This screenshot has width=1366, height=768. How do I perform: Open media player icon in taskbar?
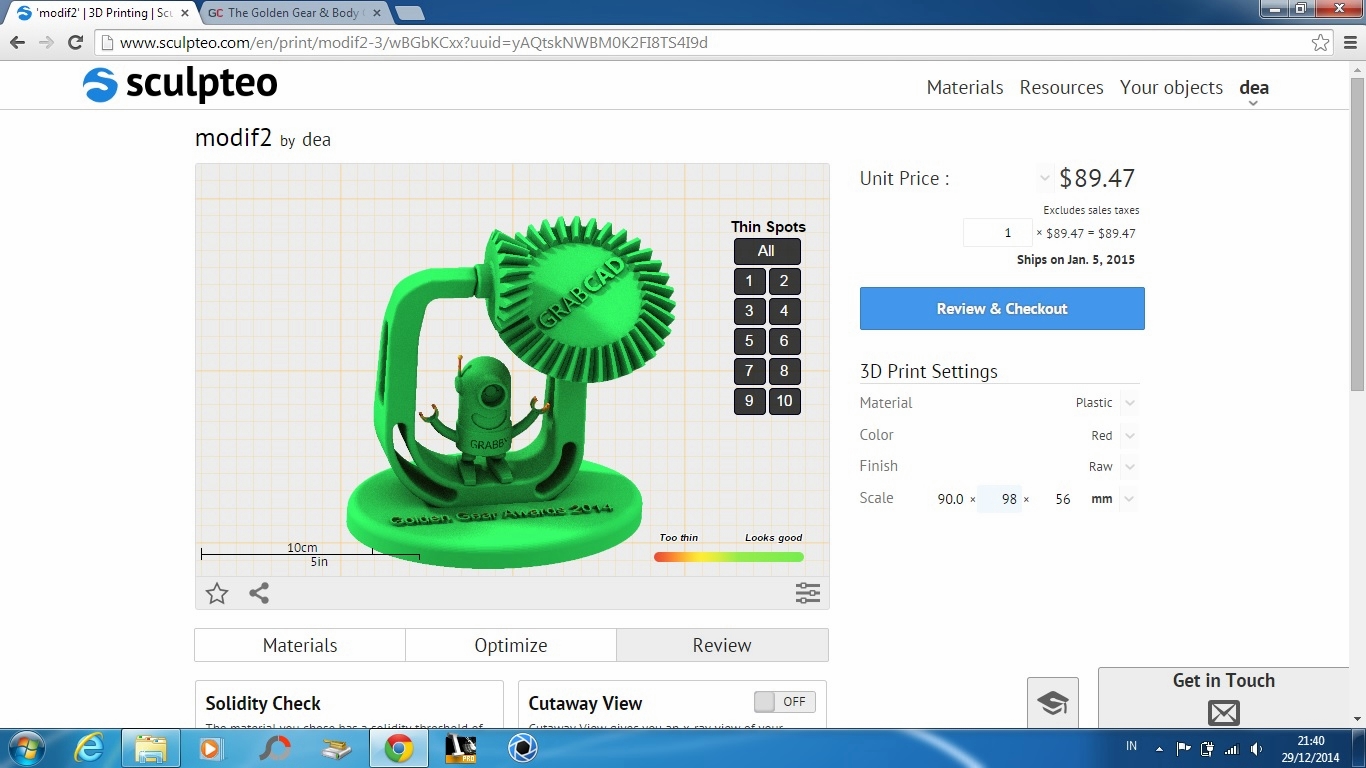[210, 748]
